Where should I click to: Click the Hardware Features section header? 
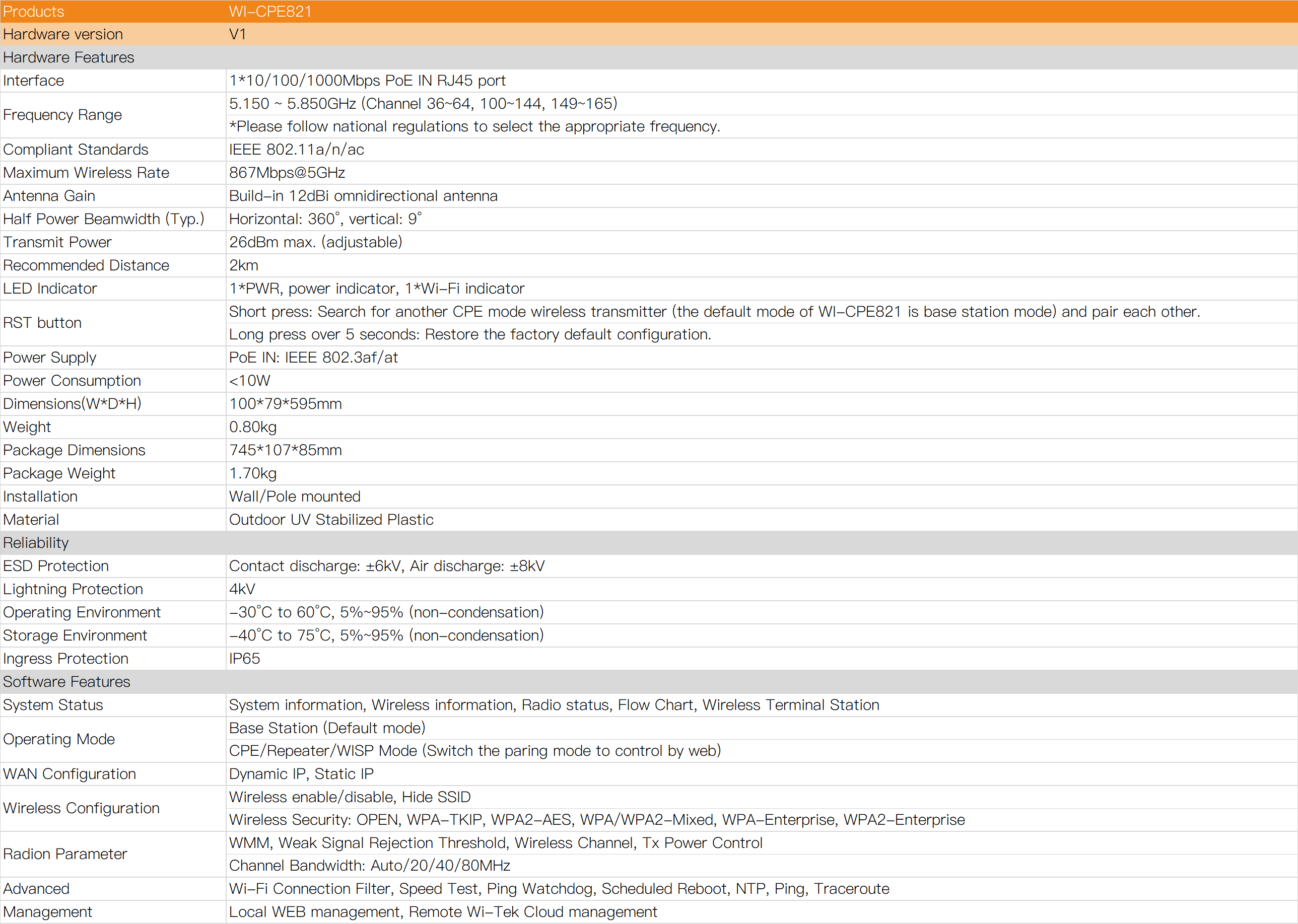pyautogui.click(x=69, y=57)
